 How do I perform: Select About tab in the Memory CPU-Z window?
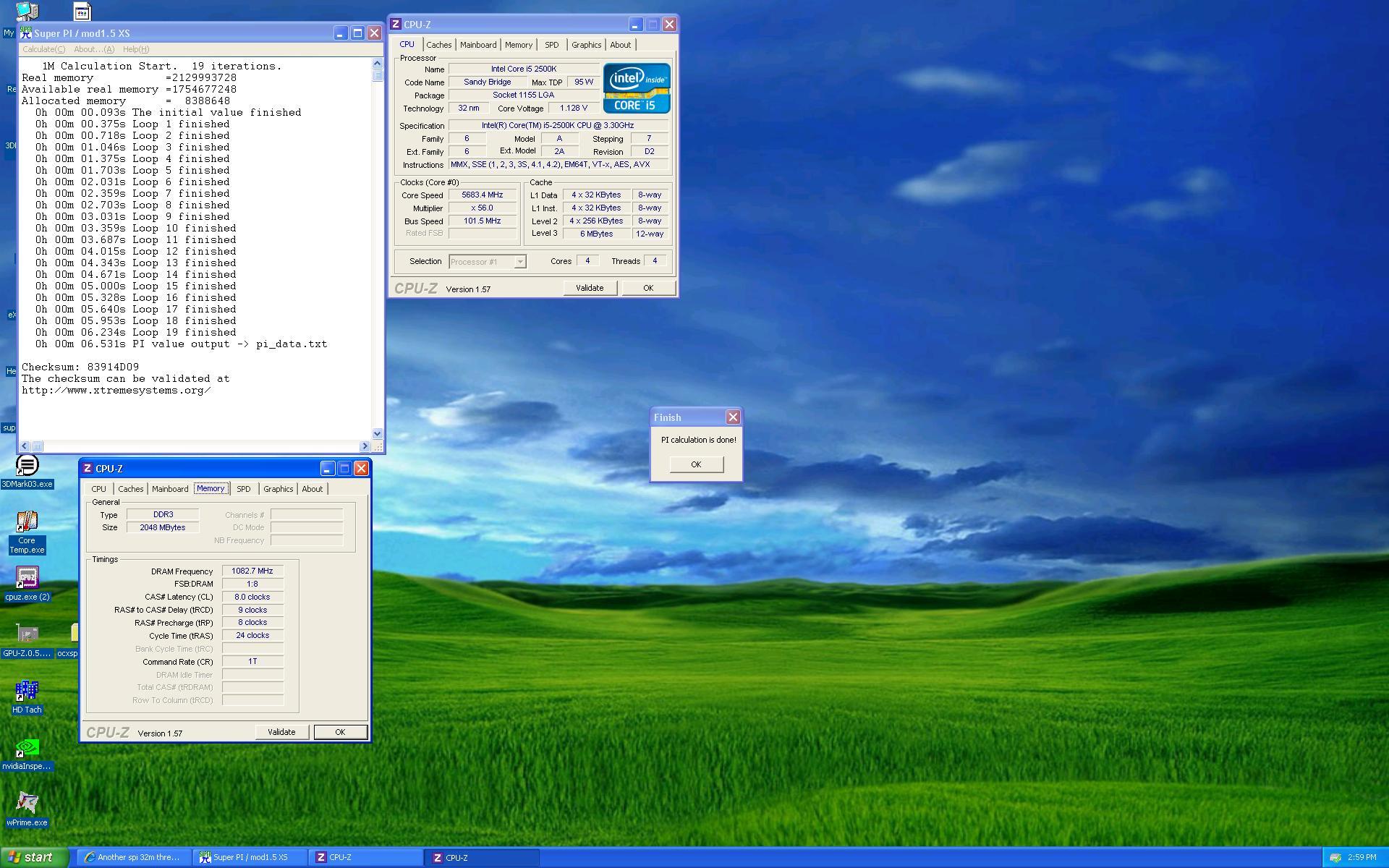(312, 489)
